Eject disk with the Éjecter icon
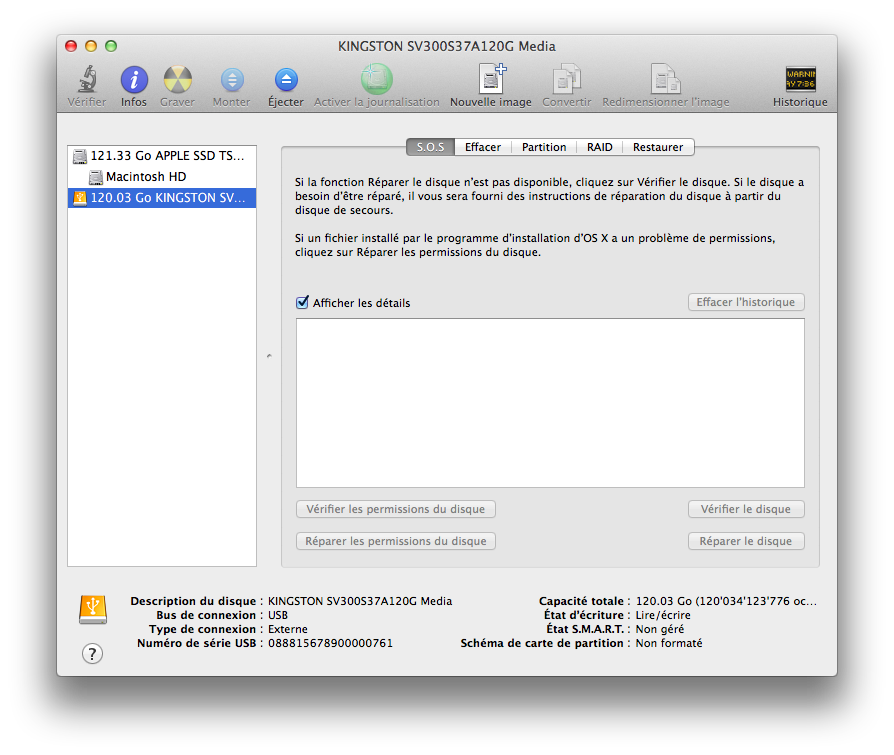Viewport: 894px width, 755px height. (286, 81)
